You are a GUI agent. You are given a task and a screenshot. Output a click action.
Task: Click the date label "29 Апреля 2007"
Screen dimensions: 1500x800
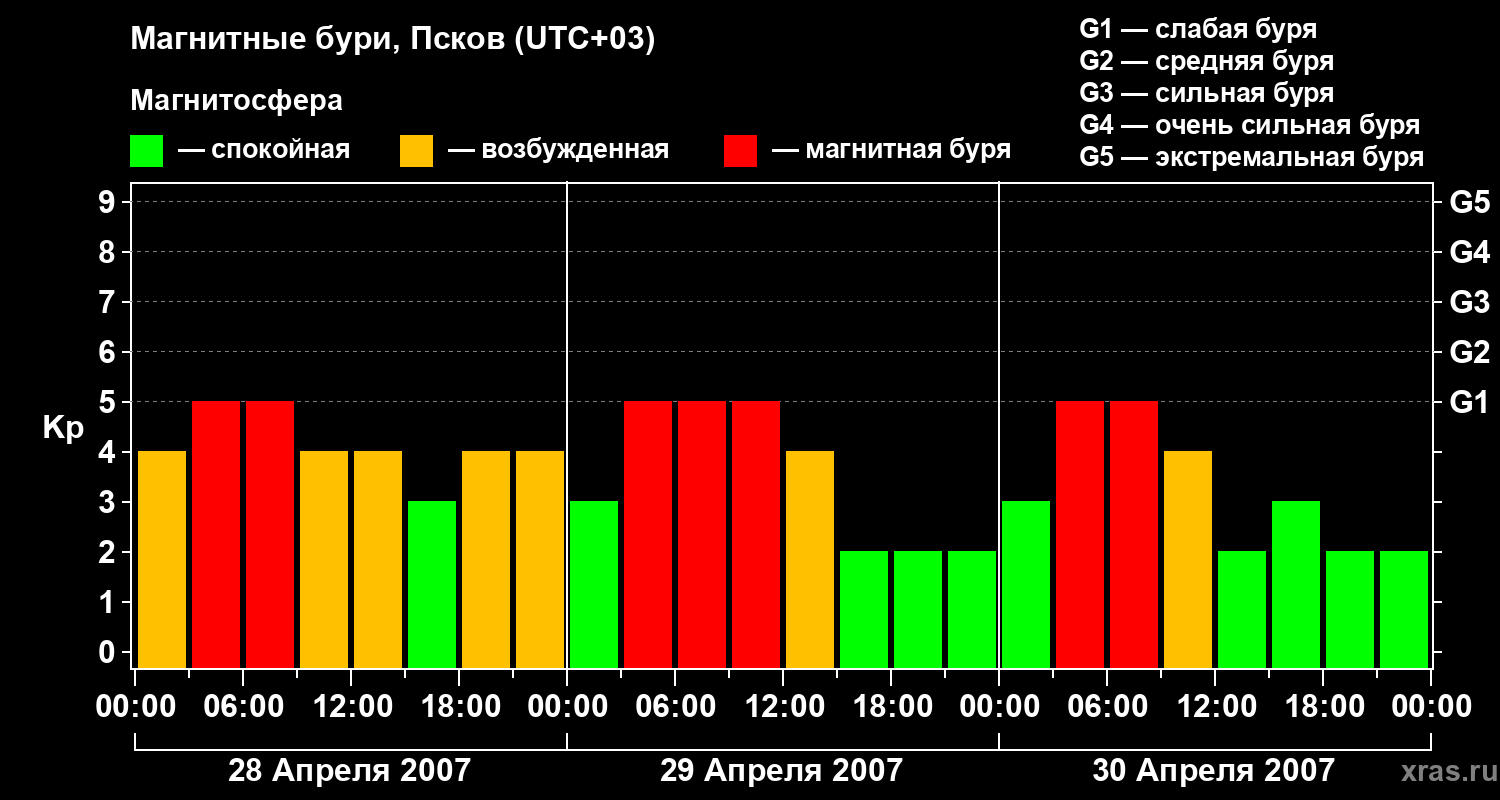781,771
